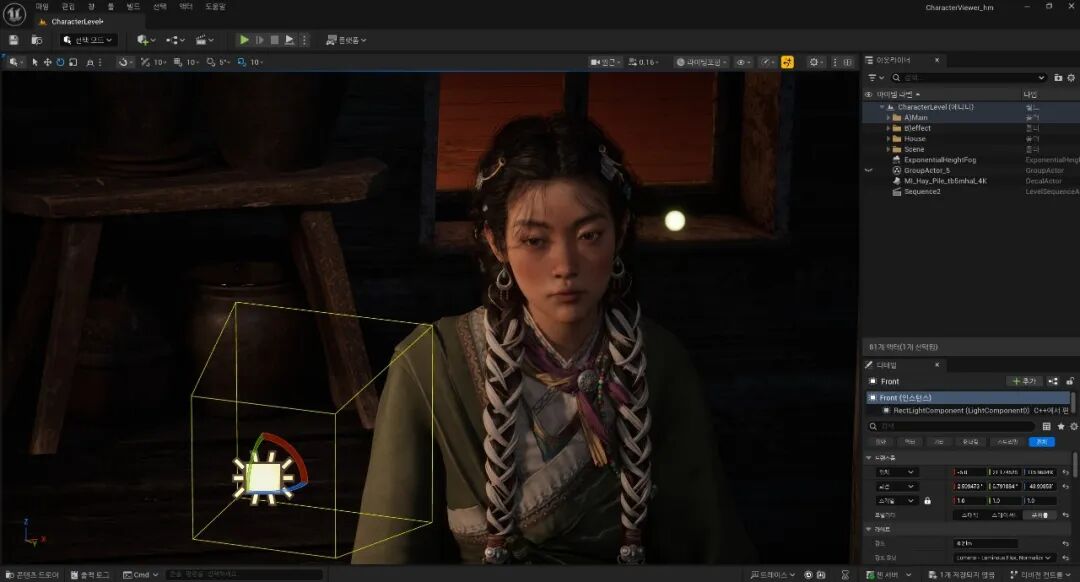Toggle Outliner visibility column eye header
Image resolution: width=1080 pixels, height=582 pixels.
tap(868, 94)
